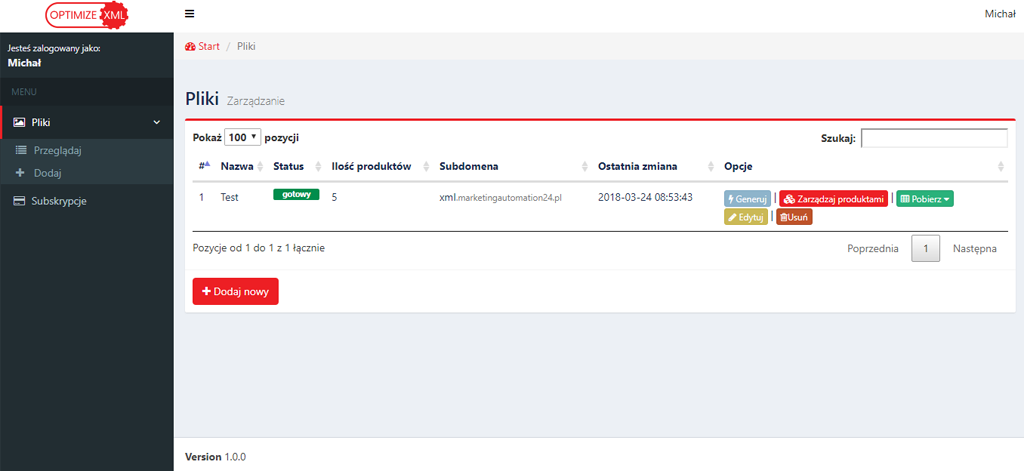Collapse the Pliki sidebar menu chevron
The image size is (1024, 471).
156,123
